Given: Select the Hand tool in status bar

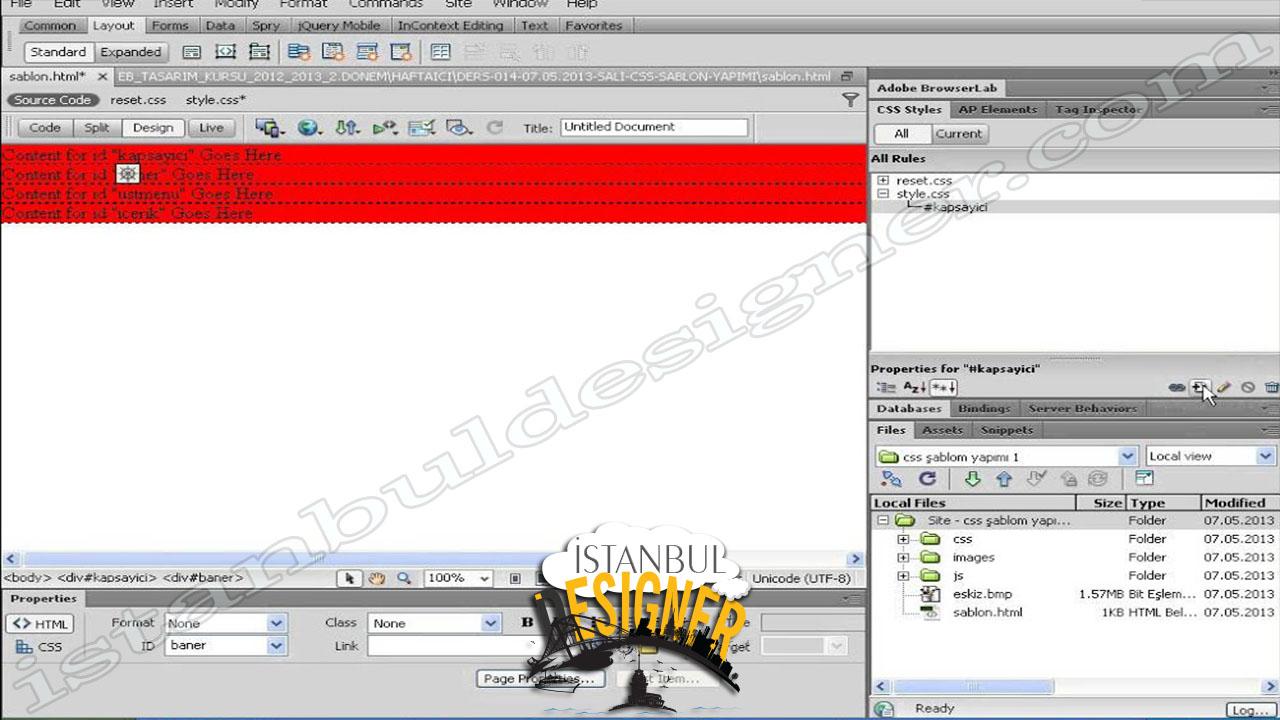Looking at the screenshot, I should [376, 578].
